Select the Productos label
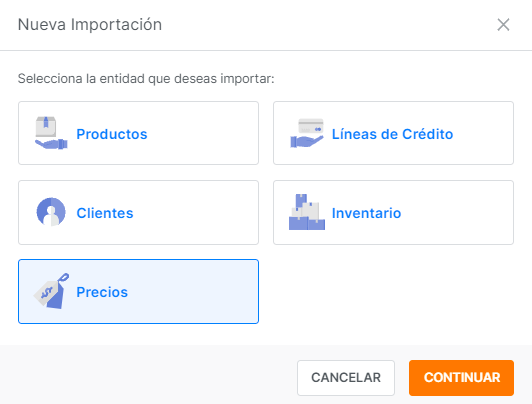Screen dimensions: 532x404 (x=112, y=134)
